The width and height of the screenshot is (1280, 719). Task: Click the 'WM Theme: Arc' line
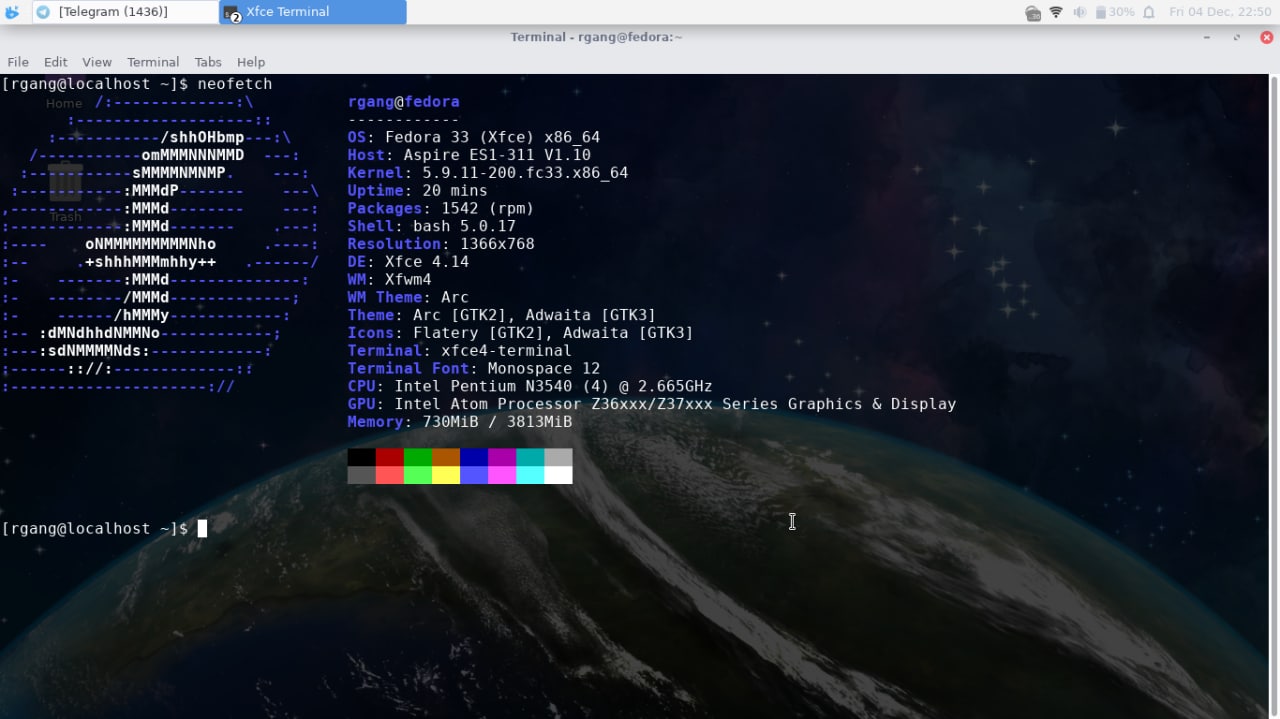pos(408,297)
